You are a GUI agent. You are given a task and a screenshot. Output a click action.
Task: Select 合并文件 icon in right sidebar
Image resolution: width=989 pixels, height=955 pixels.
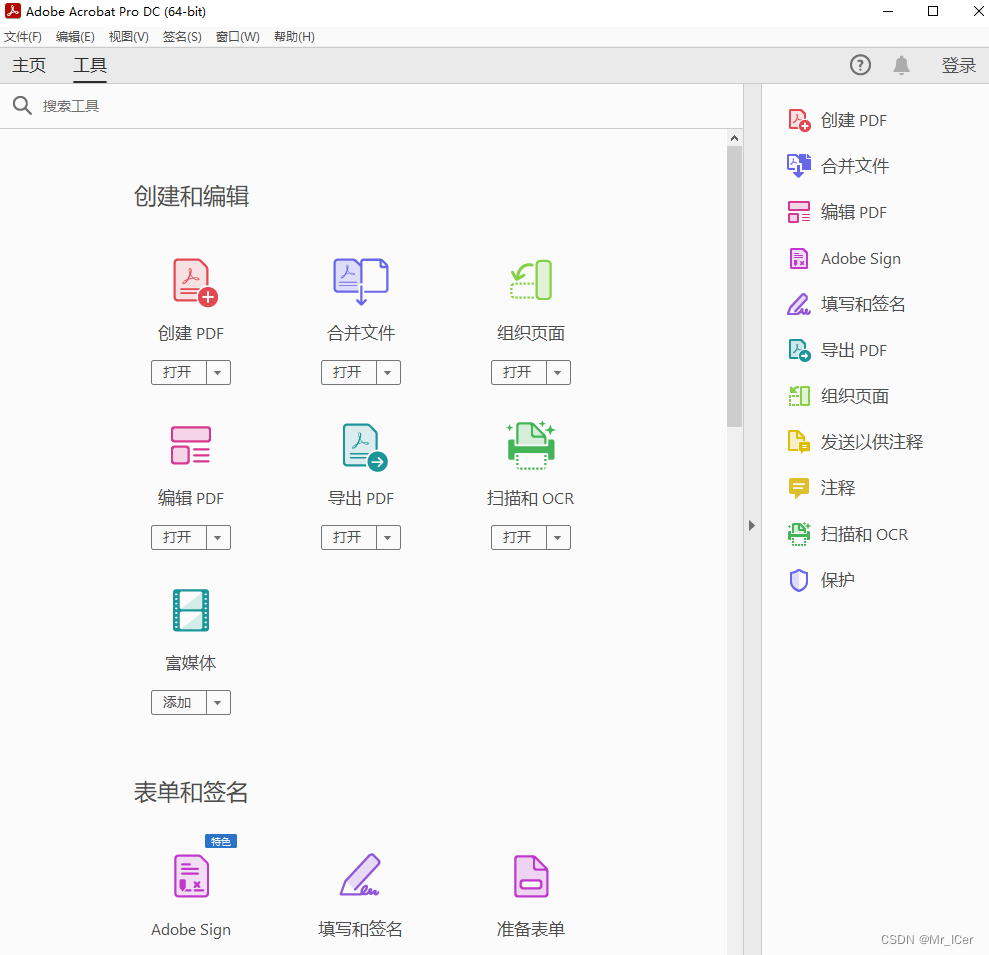tap(799, 166)
